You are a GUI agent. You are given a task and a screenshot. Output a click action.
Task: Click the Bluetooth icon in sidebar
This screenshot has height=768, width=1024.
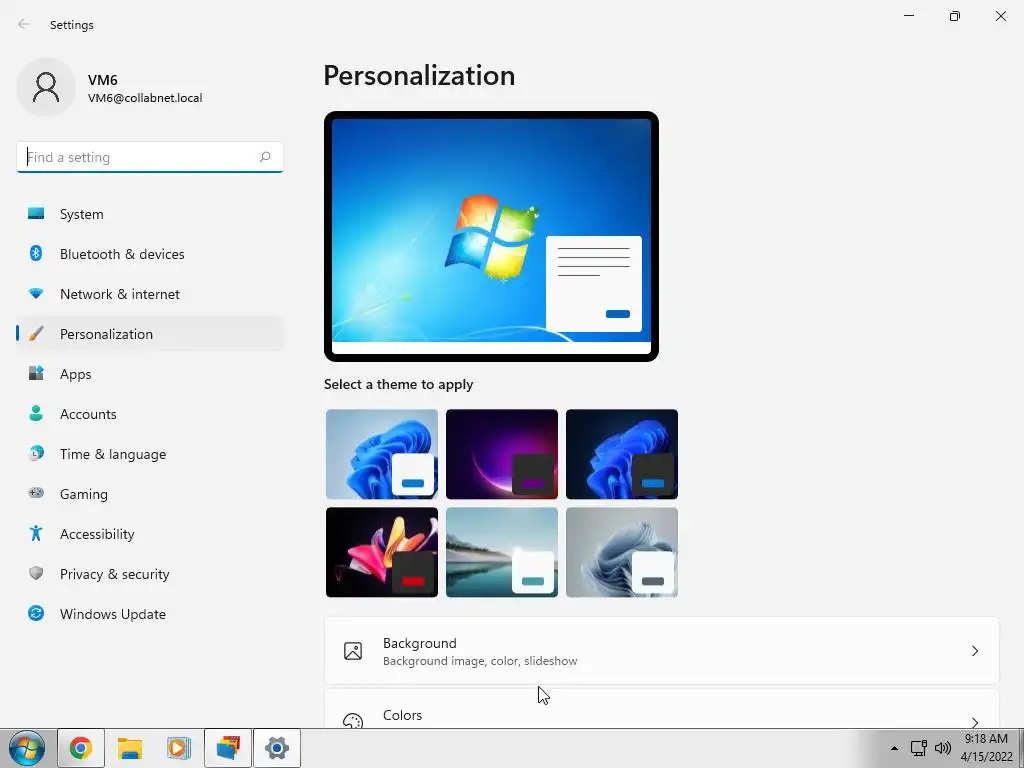36,253
